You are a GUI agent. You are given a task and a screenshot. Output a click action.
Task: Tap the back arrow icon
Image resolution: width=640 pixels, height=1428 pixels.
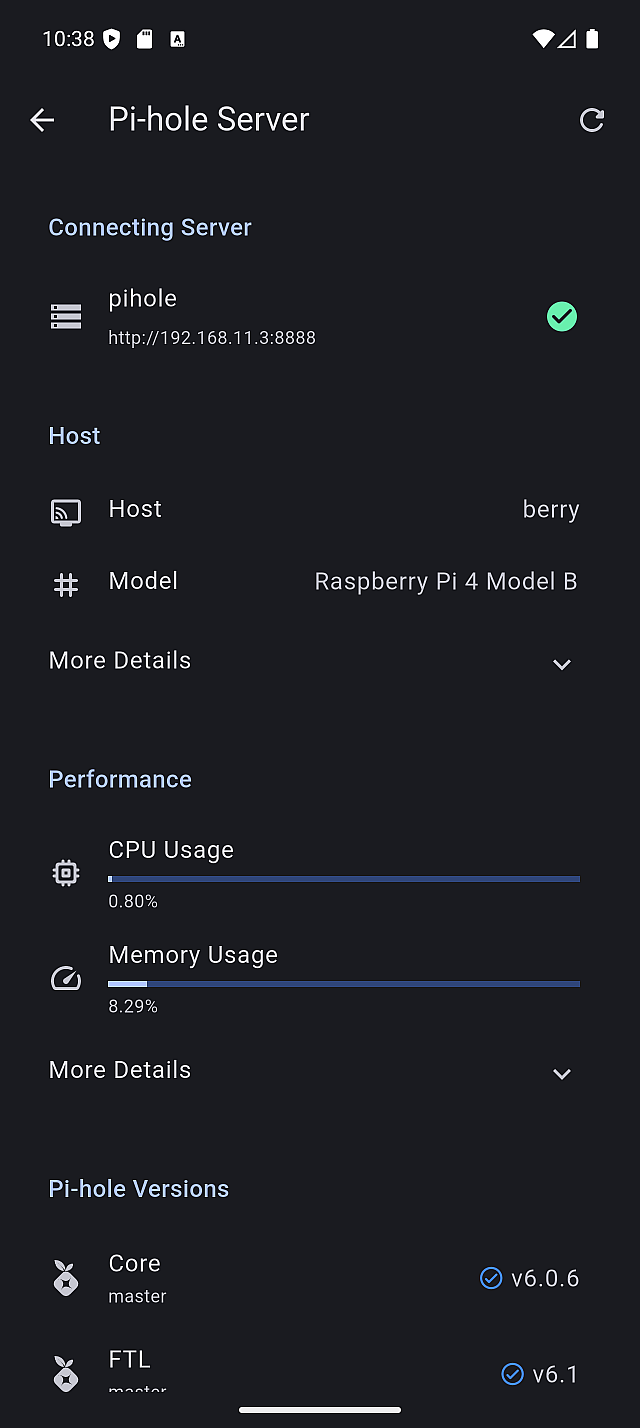pyautogui.click(x=42, y=120)
